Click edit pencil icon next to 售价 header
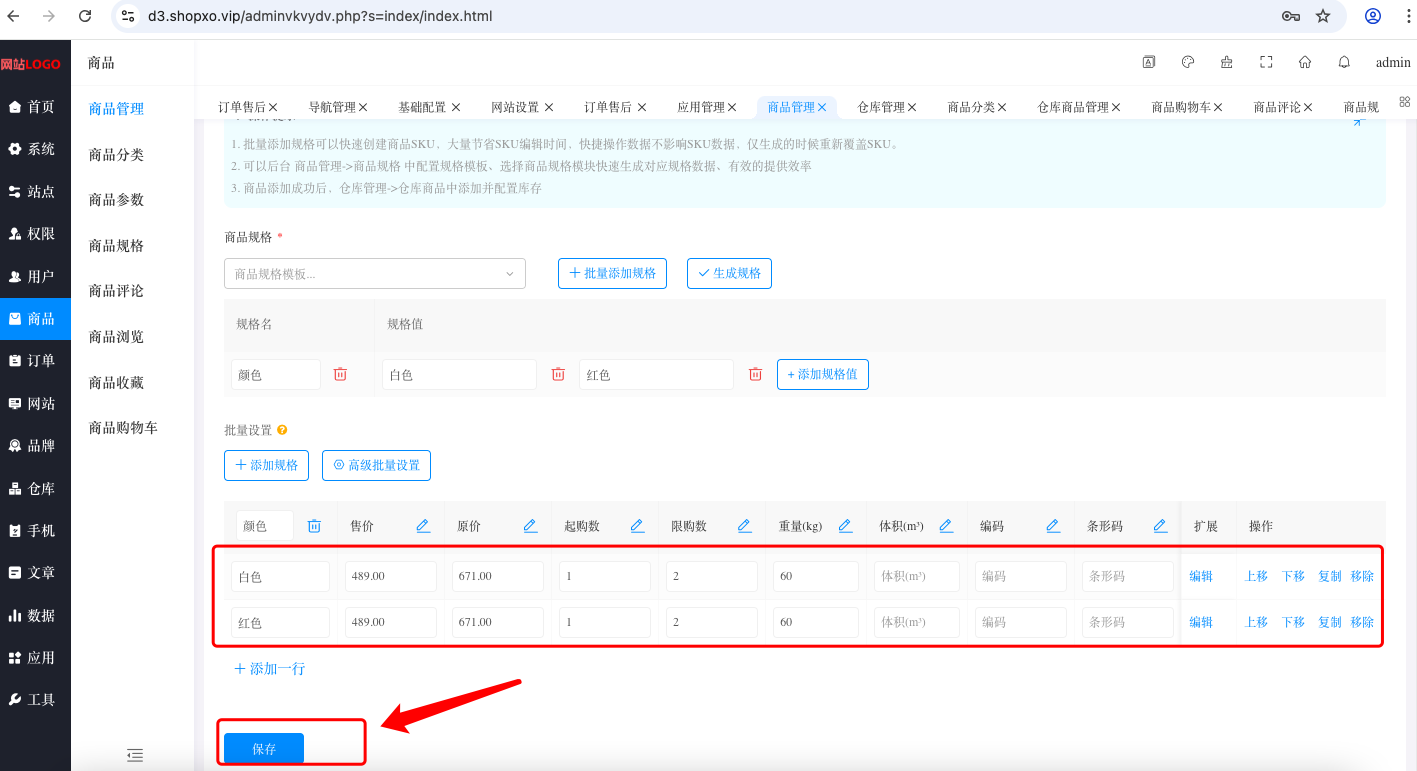 [423, 526]
